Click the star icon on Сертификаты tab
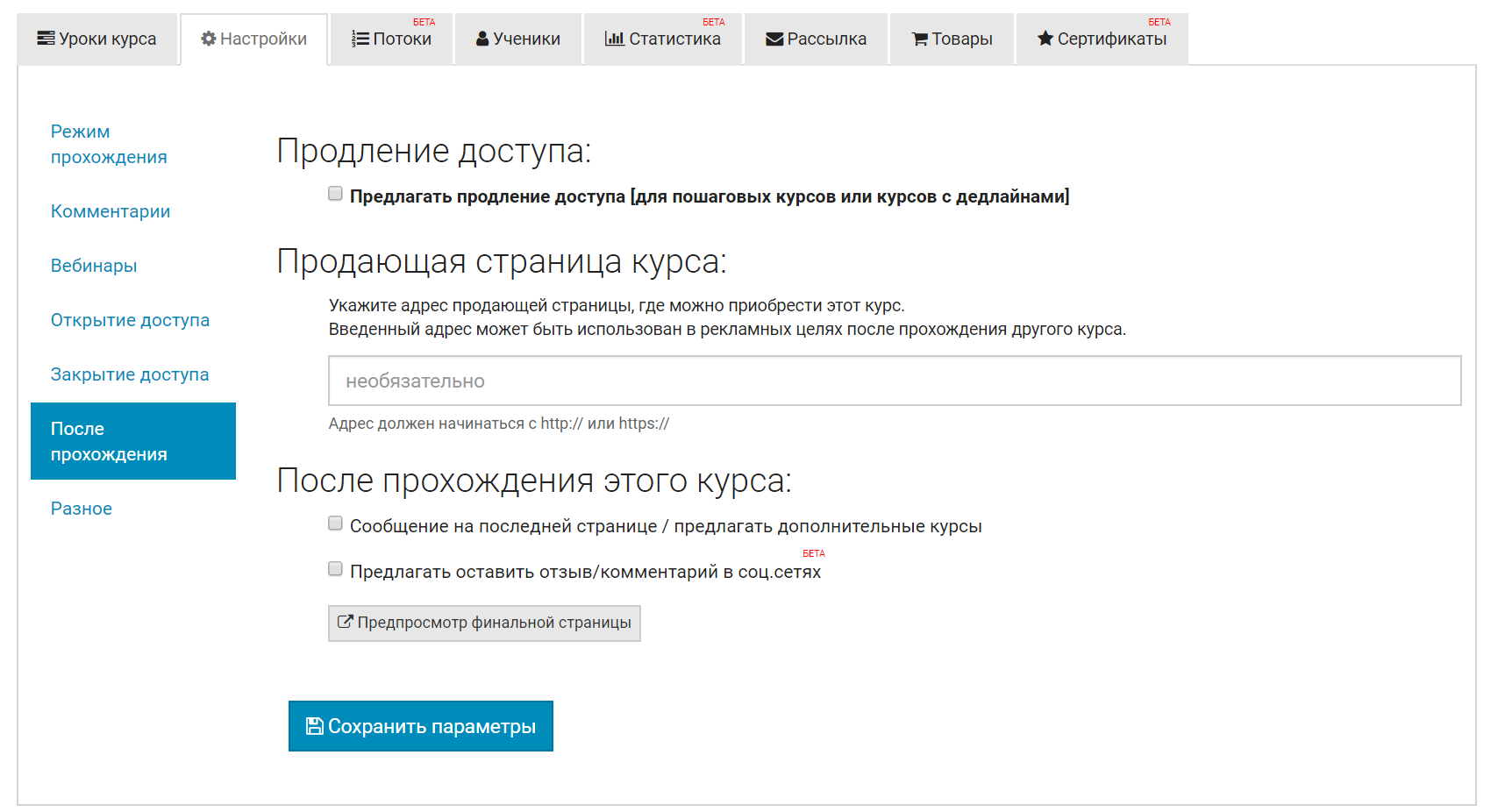Screen dimensions: 1491x812 click(x=1045, y=39)
